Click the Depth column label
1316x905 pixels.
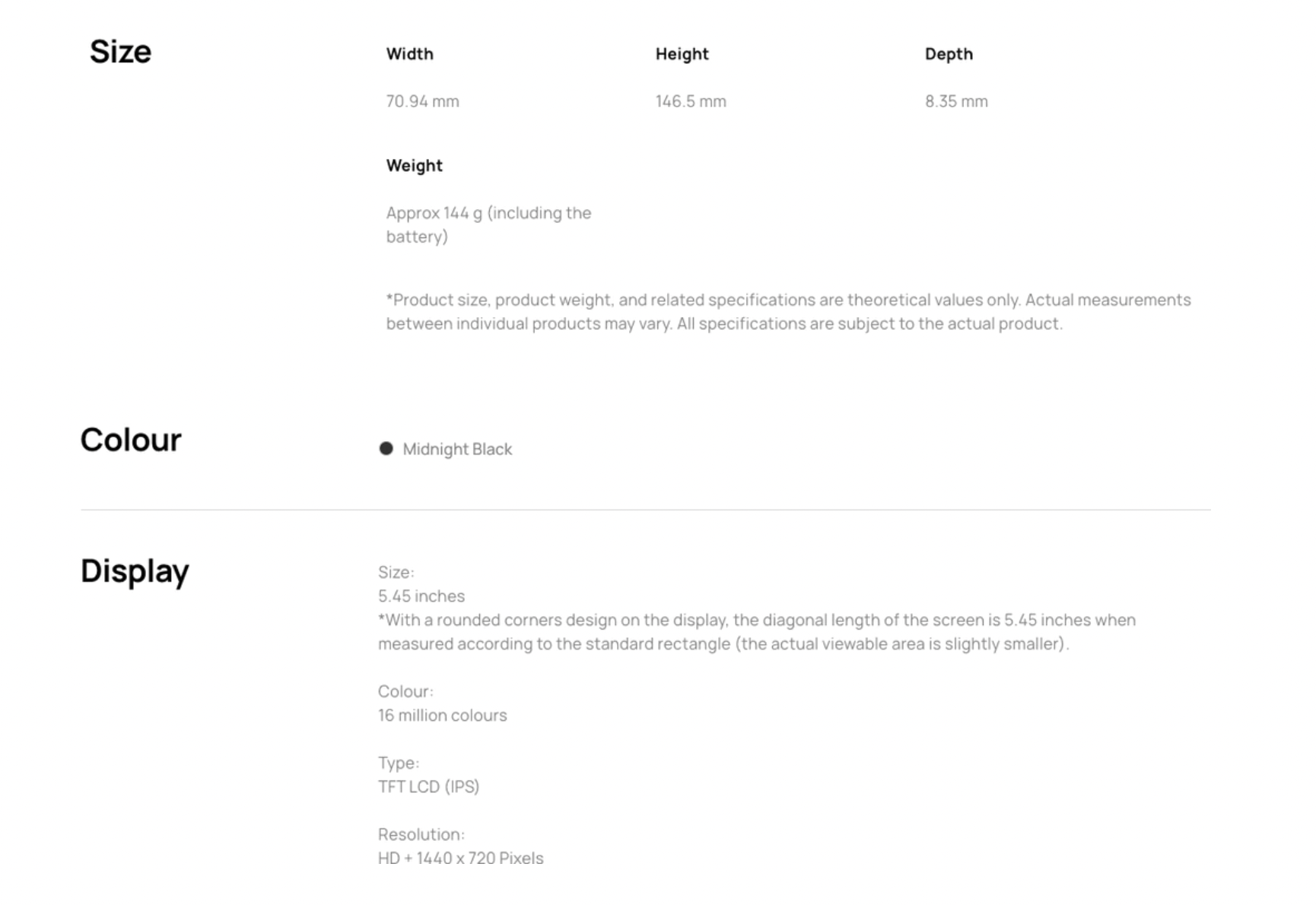949,54
